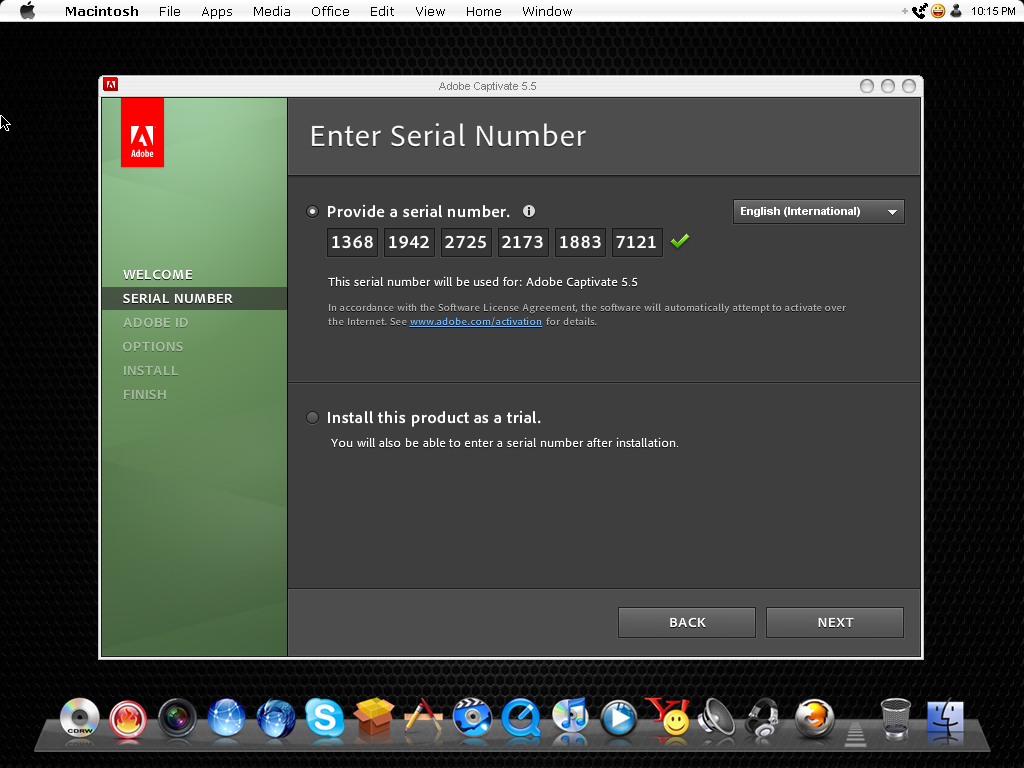This screenshot has height=768, width=1024.
Task: Launch the blue play button media player
Action: pos(618,718)
